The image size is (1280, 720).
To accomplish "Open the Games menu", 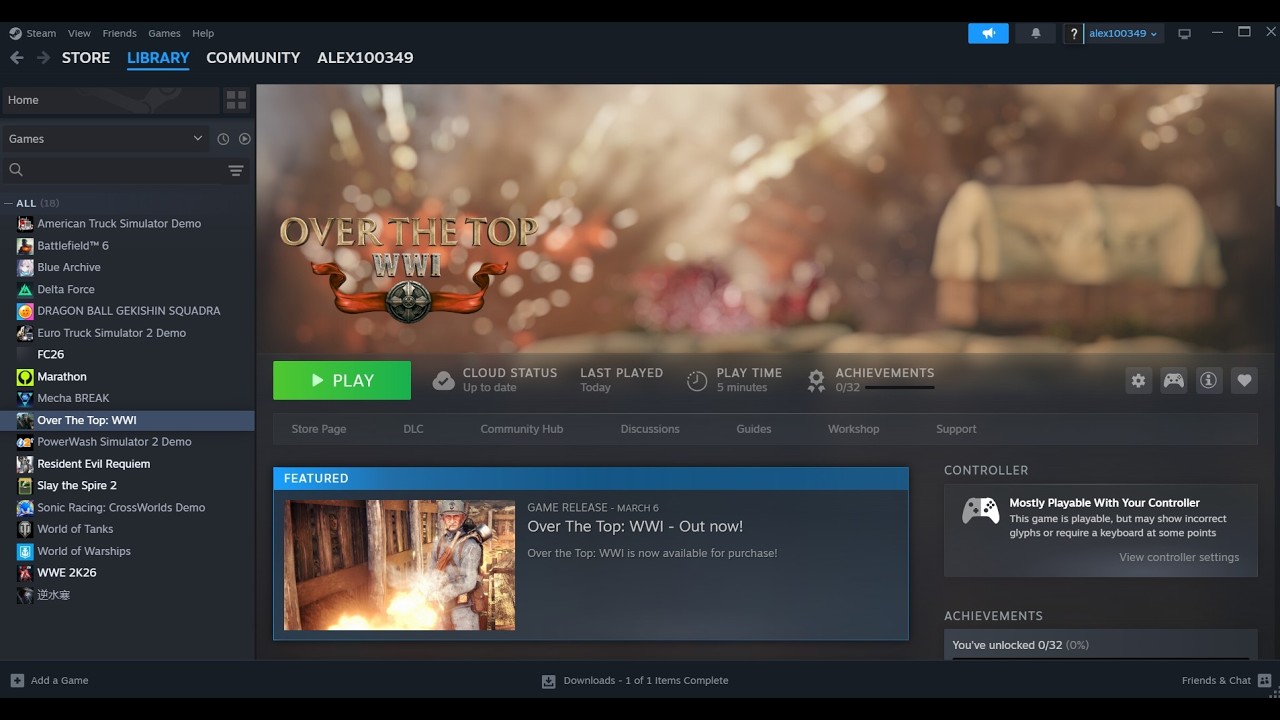I will (164, 33).
